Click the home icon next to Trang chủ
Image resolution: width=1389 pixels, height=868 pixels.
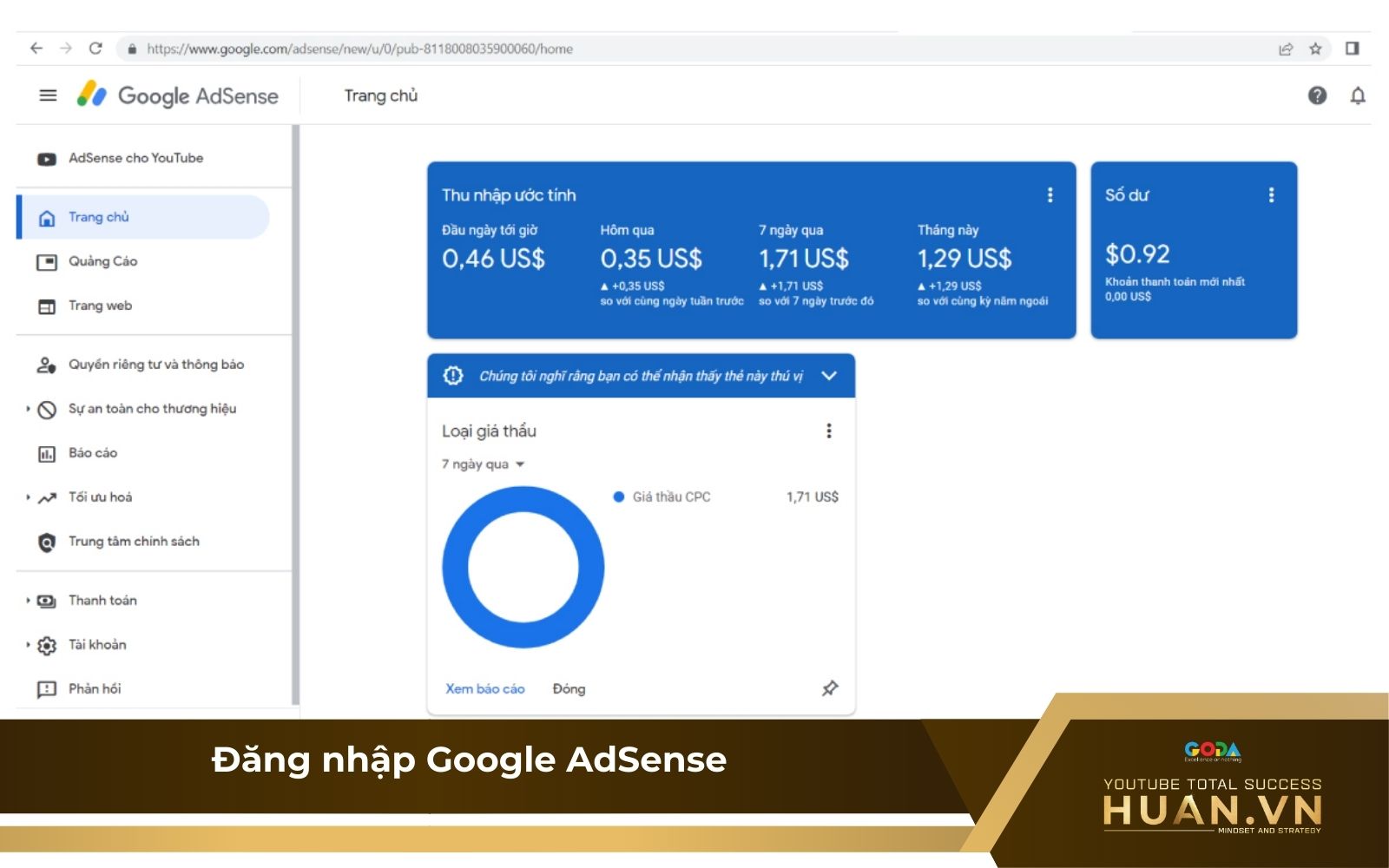(x=47, y=218)
